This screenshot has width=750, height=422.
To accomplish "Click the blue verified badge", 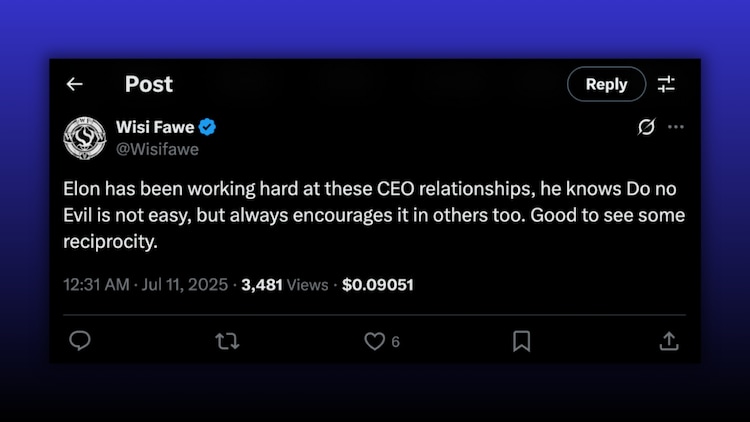I will (x=207, y=127).
